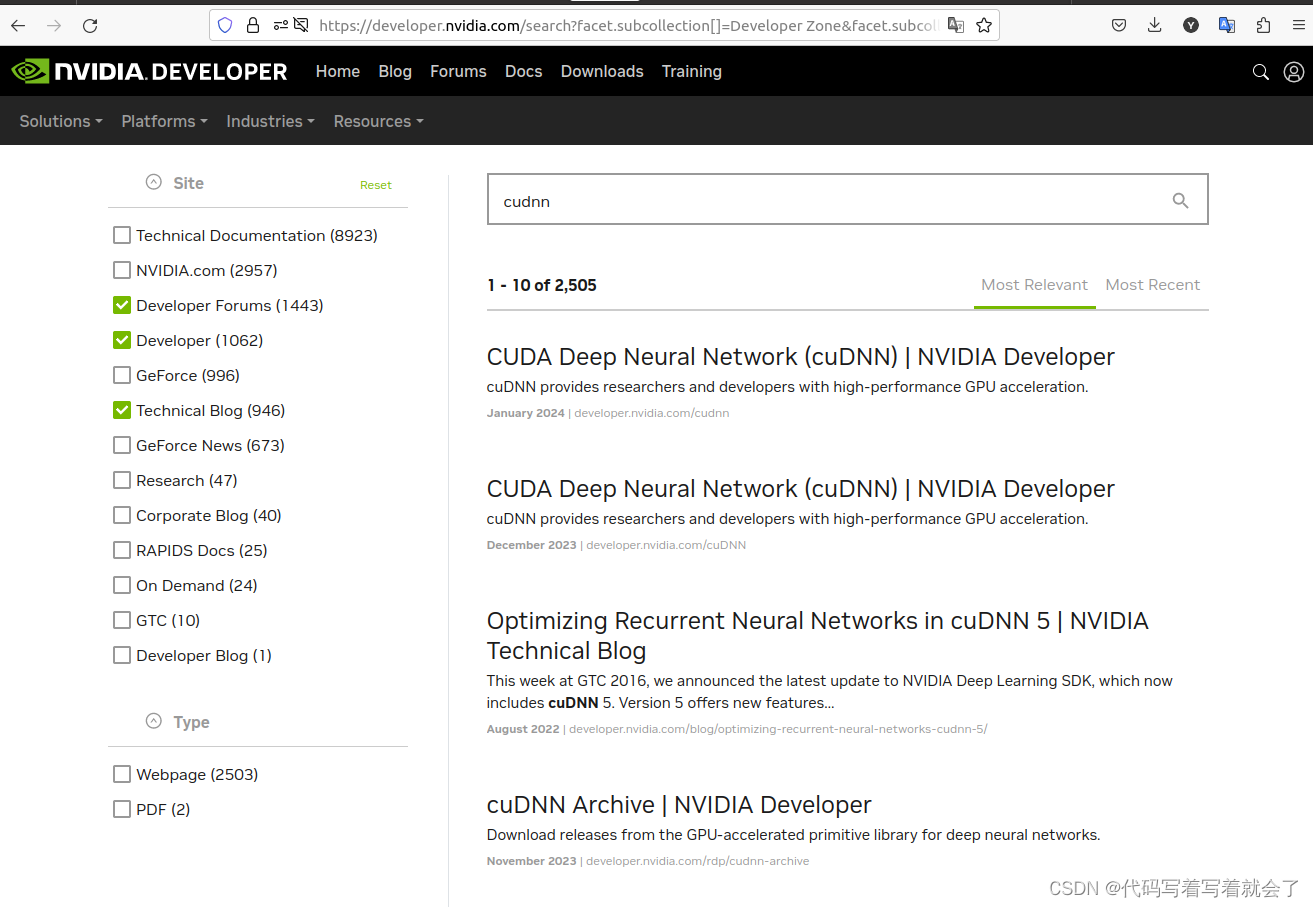Open the cuDNN Archive search result

click(678, 804)
